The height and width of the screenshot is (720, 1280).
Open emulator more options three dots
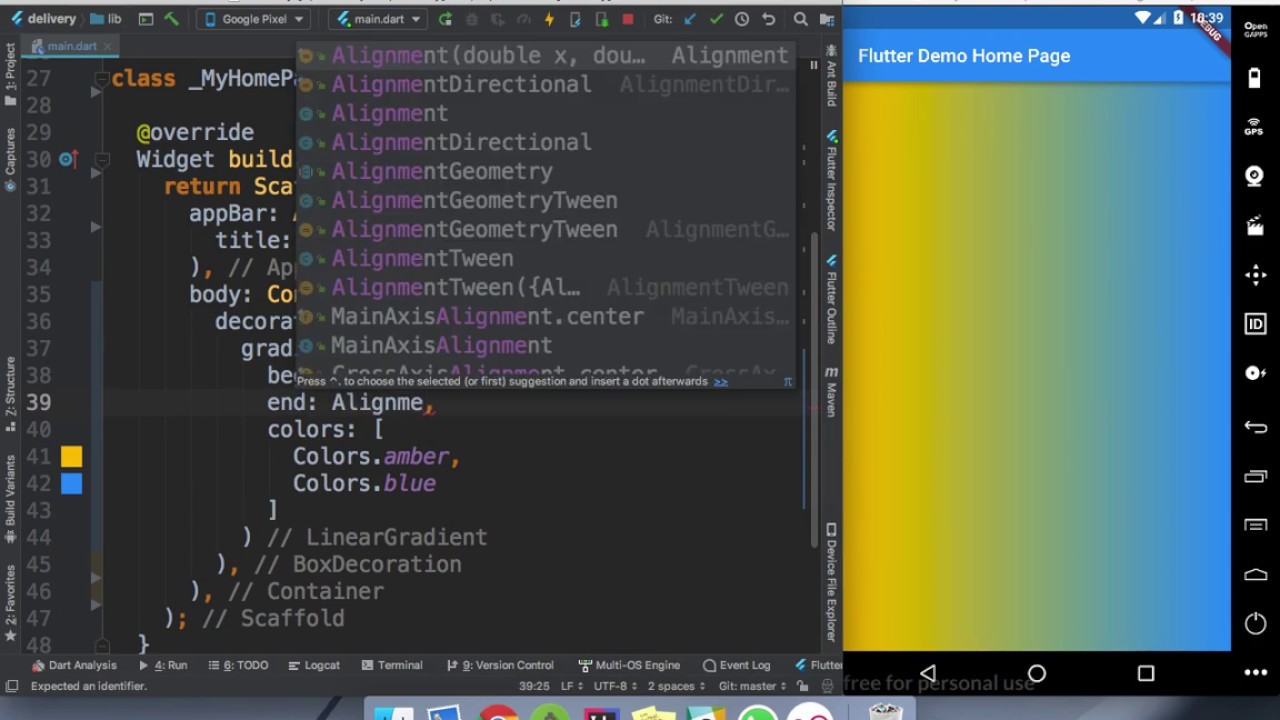point(1255,673)
